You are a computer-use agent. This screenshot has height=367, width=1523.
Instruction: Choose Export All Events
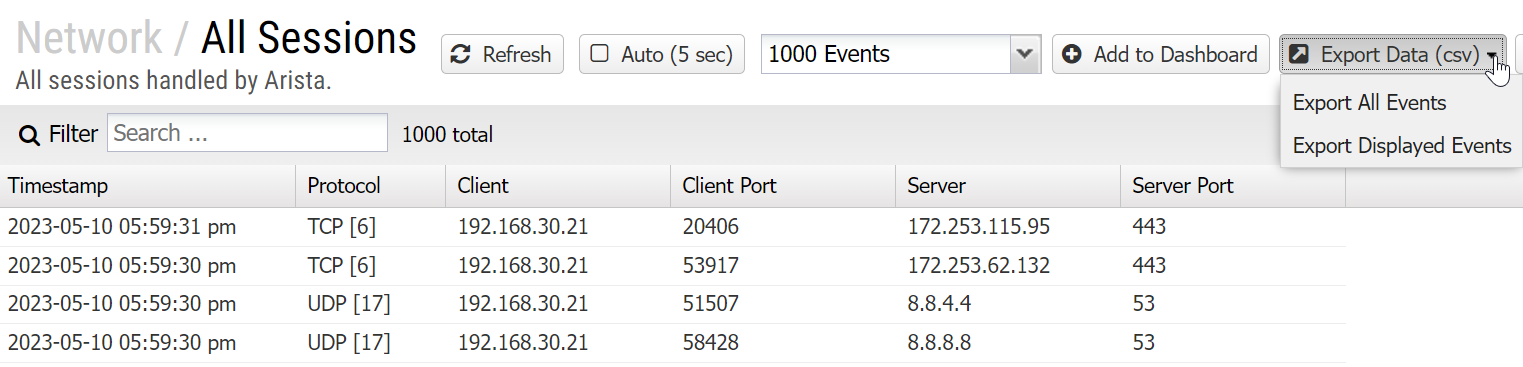(1369, 103)
